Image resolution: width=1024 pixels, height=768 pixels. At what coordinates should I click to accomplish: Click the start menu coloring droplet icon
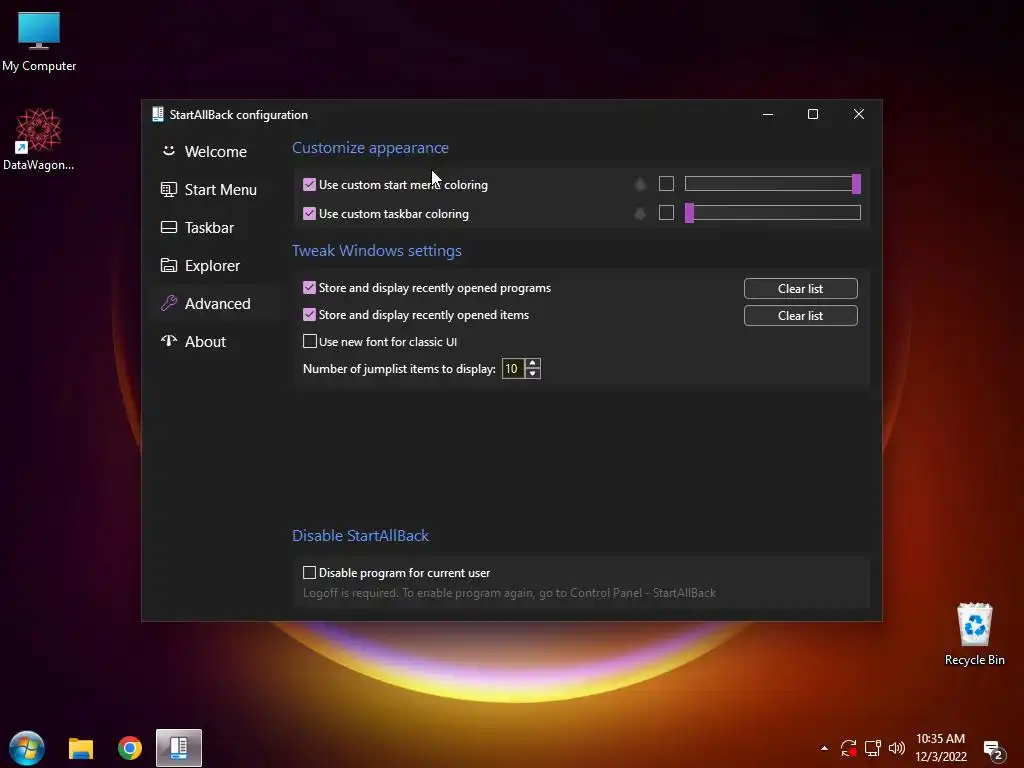641,184
